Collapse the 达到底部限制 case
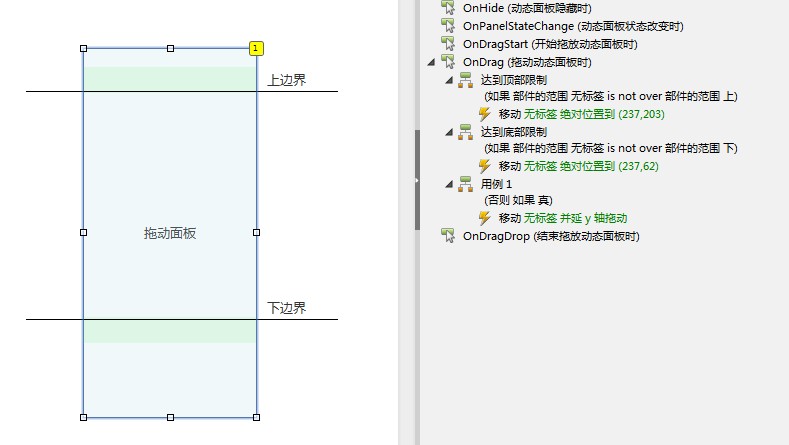 point(449,132)
